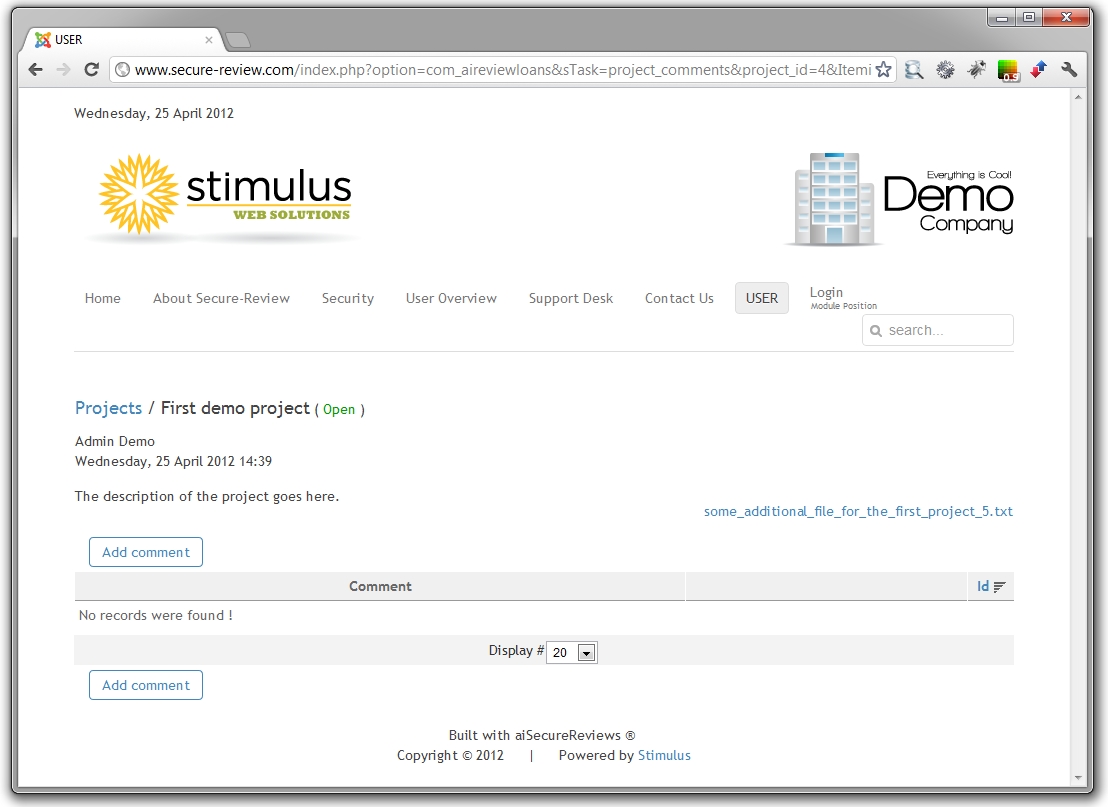Select the USER menu item

(x=761, y=298)
